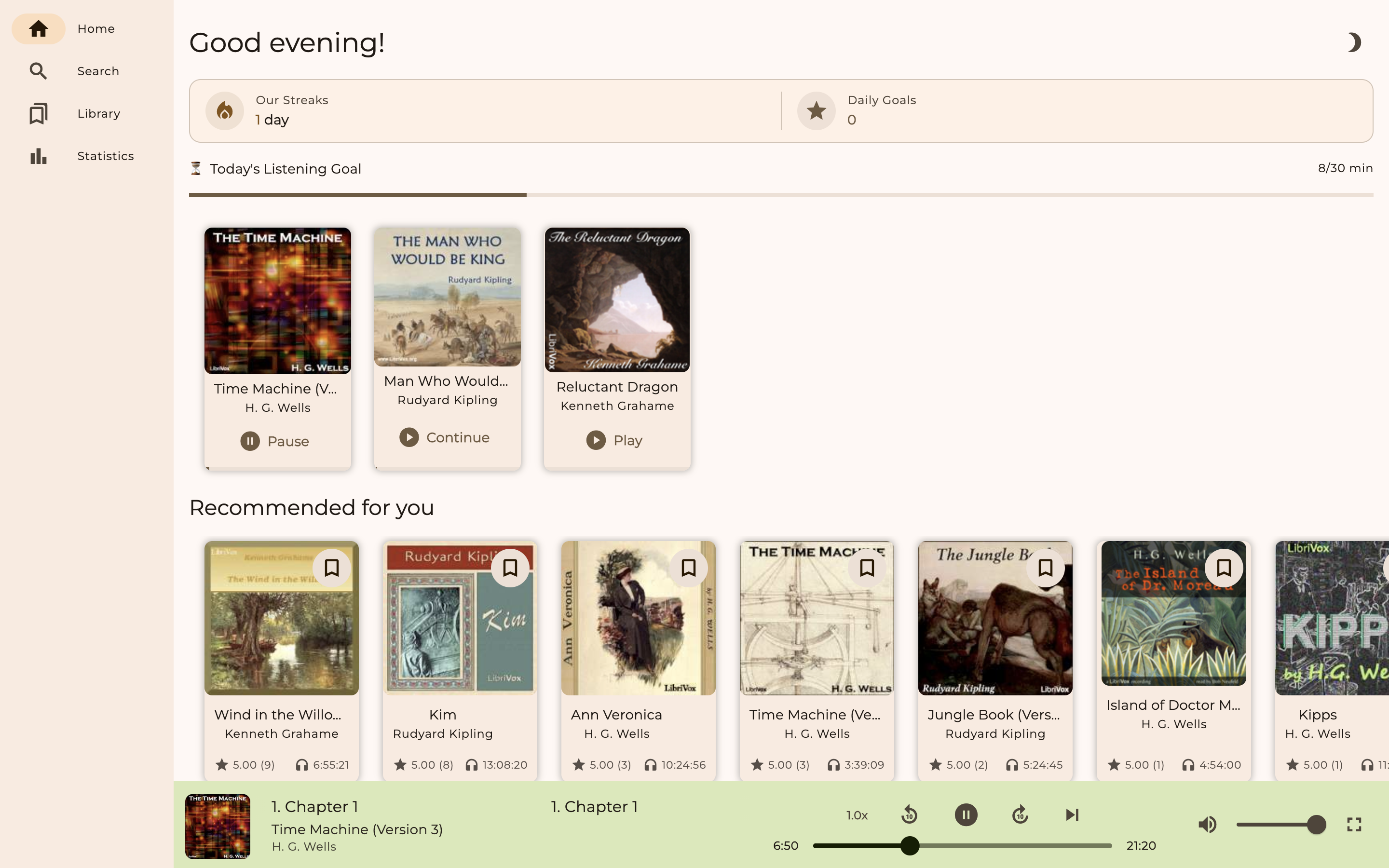
Task: Continue Man Who Would Be King
Action: click(x=445, y=437)
